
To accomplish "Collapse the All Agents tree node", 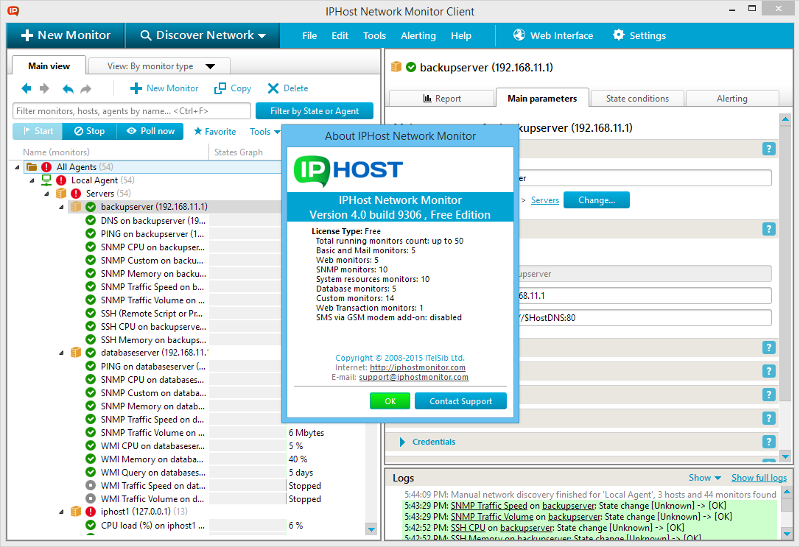I will pyautogui.click(x=21, y=167).
